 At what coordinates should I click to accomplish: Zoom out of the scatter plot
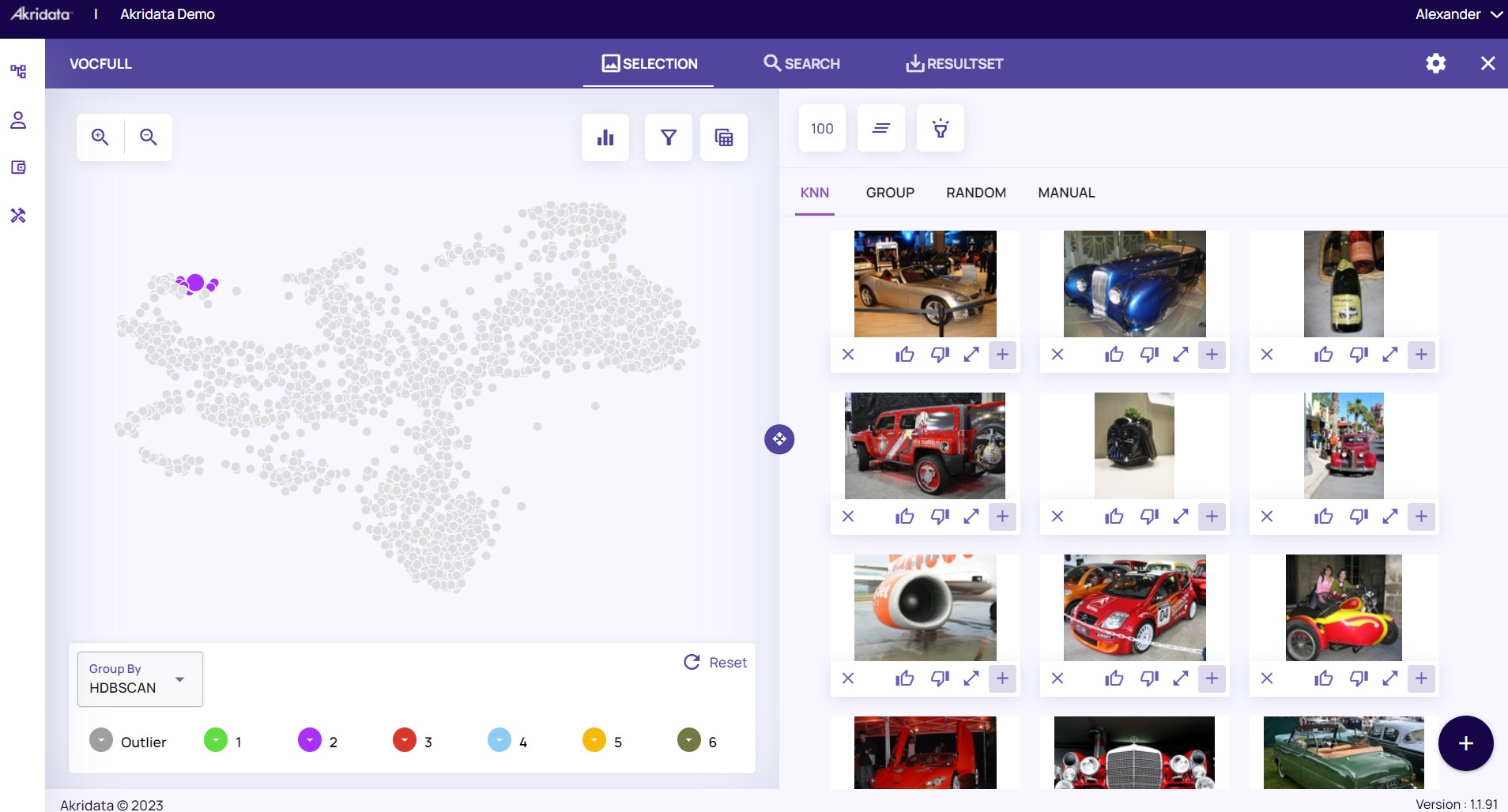click(x=148, y=137)
